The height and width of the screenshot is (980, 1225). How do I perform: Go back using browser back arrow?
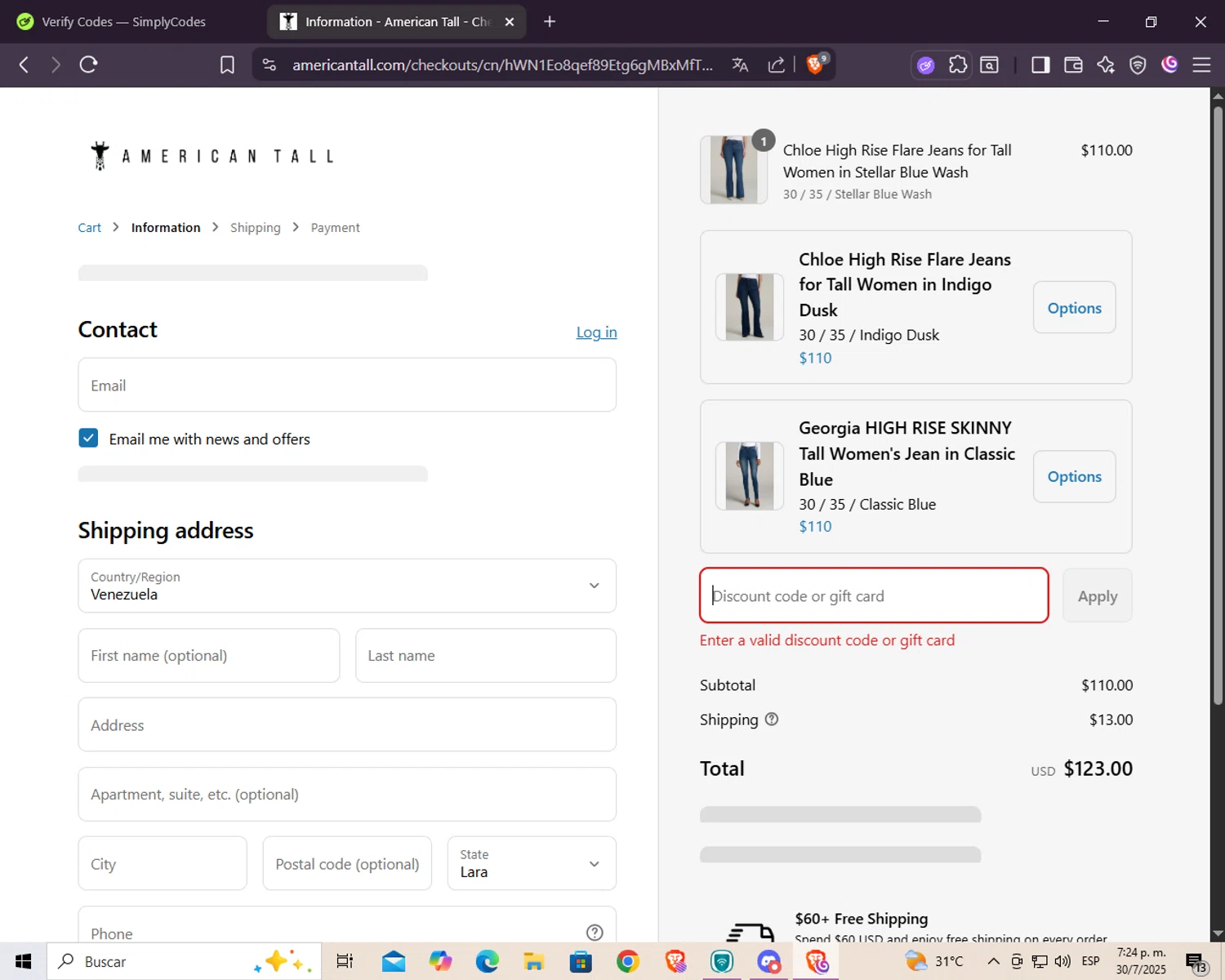pyautogui.click(x=24, y=65)
